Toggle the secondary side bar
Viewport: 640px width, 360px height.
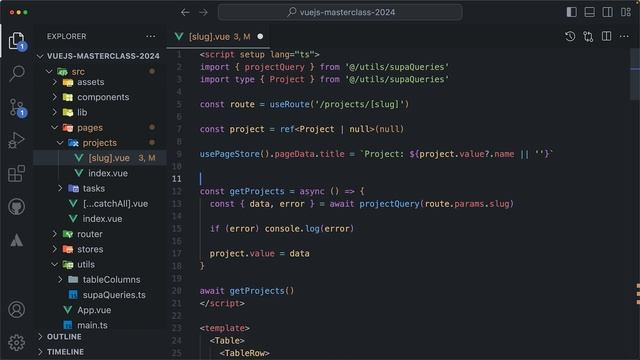(607, 12)
